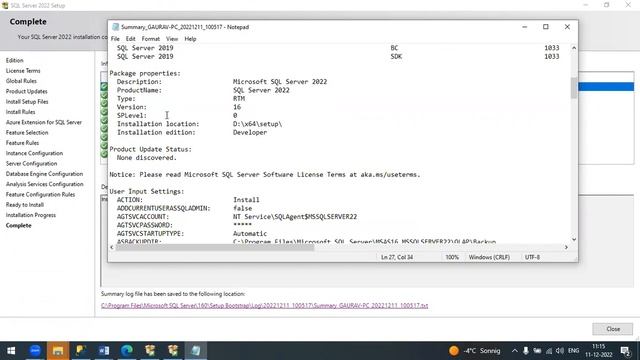Select Database Engine Configuration step

click(44, 174)
